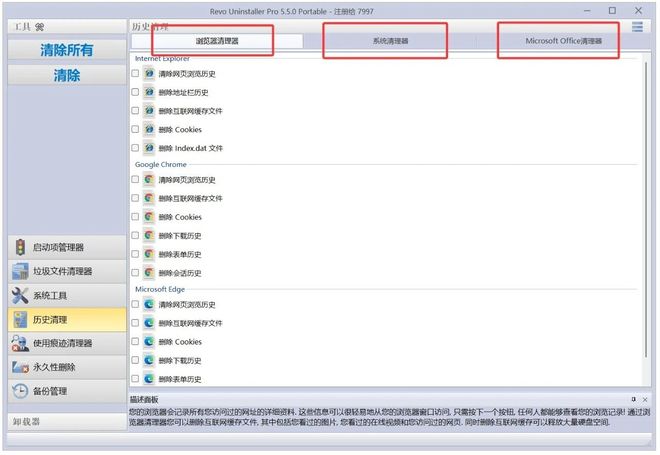Click the 清除 button

click(x=67, y=75)
